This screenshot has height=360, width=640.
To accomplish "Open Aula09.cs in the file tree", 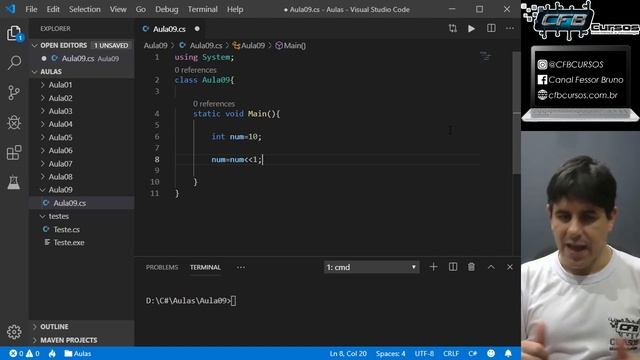I will [x=82, y=203].
